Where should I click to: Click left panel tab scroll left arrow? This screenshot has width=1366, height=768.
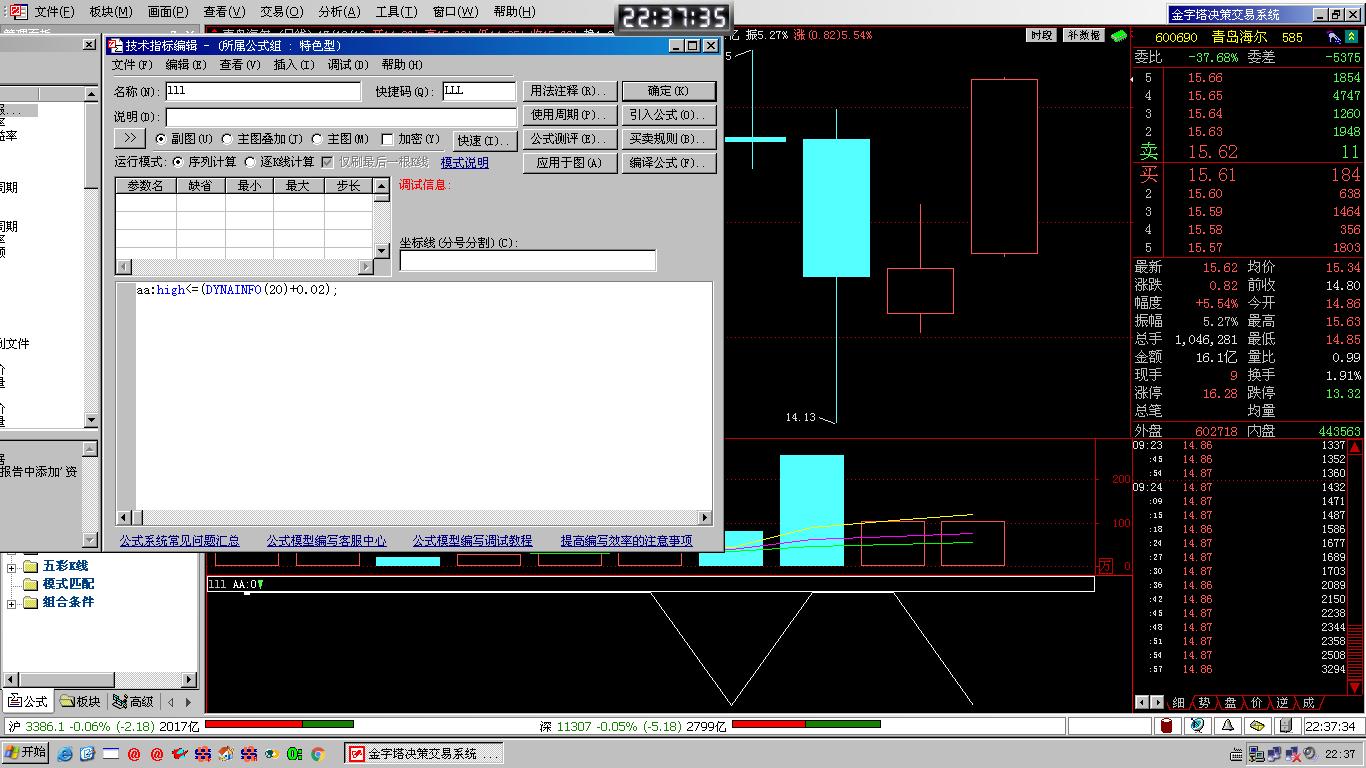tap(171, 702)
